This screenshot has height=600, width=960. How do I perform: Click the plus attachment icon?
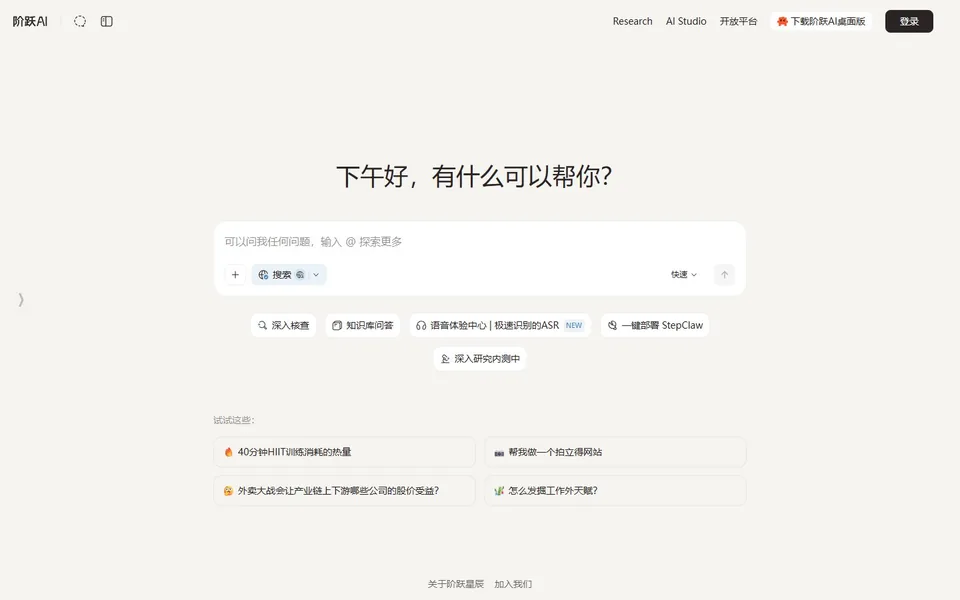(235, 275)
